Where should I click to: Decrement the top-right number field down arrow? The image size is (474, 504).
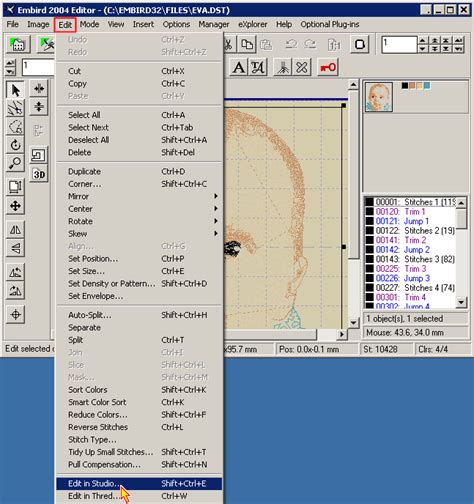(x=423, y=49)
